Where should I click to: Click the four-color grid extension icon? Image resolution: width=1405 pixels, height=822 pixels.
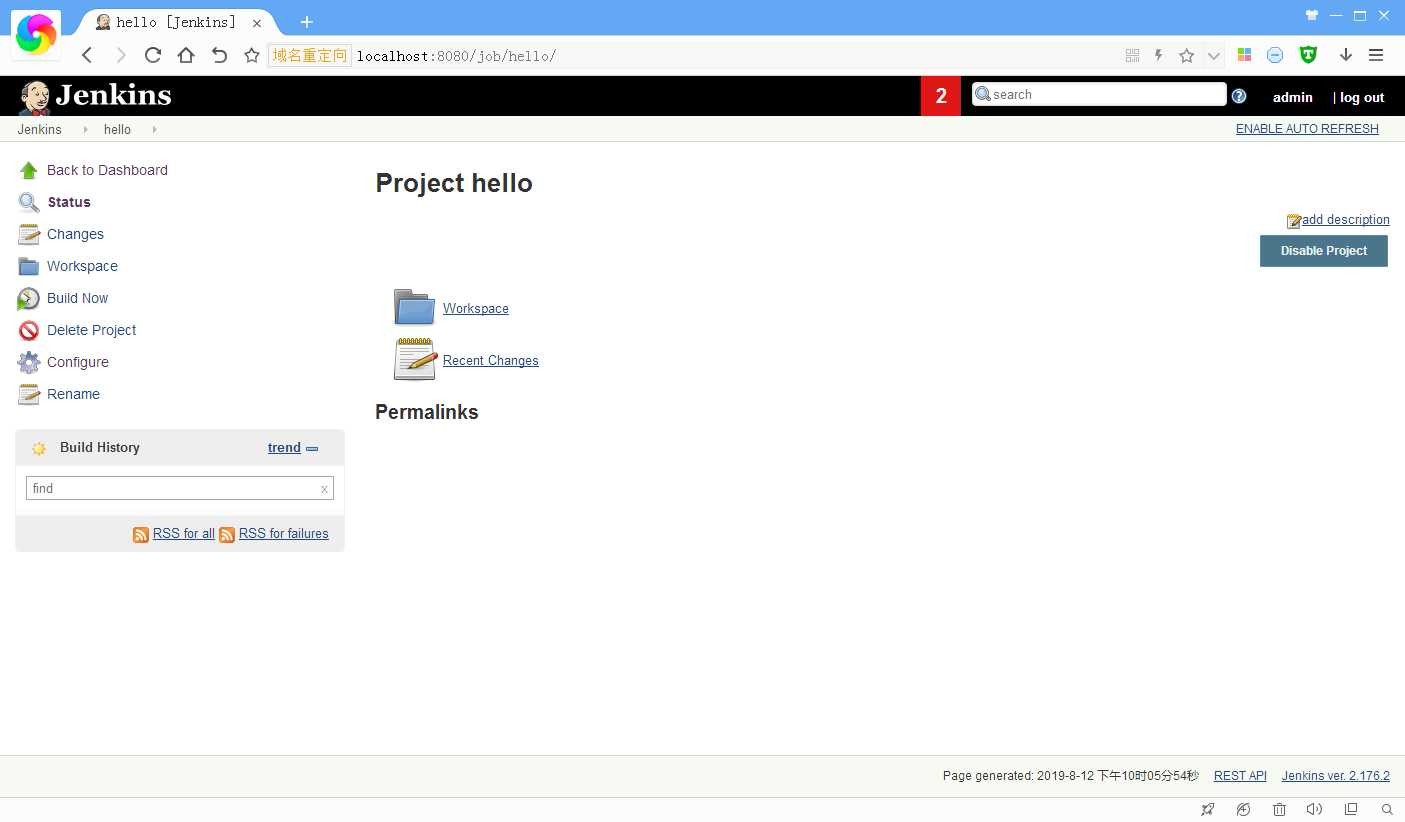point(1244,55)
